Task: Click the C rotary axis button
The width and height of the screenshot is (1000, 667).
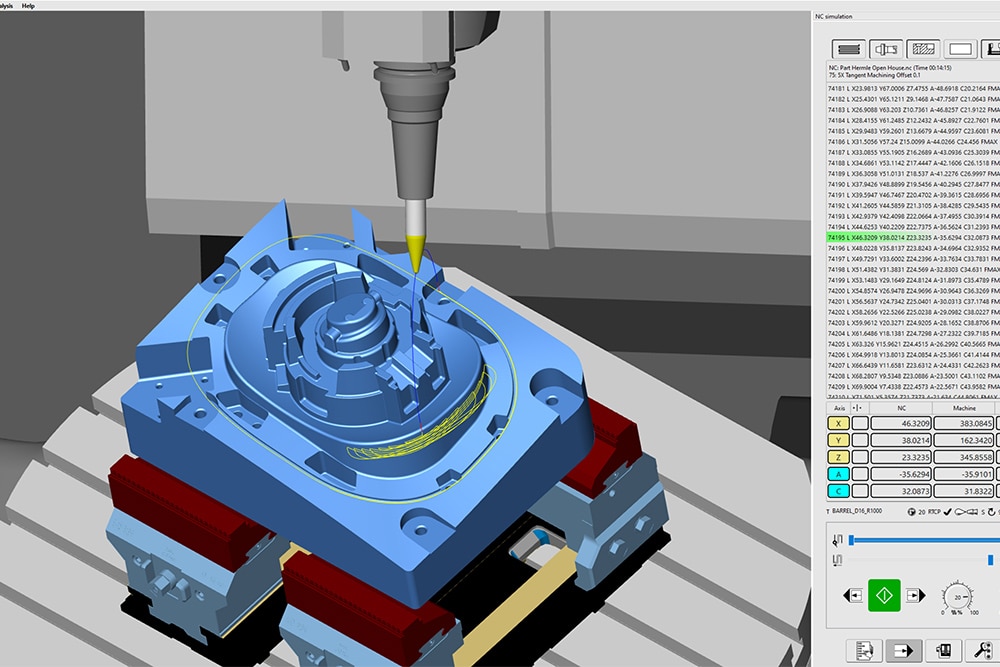Action: (838, 491)
